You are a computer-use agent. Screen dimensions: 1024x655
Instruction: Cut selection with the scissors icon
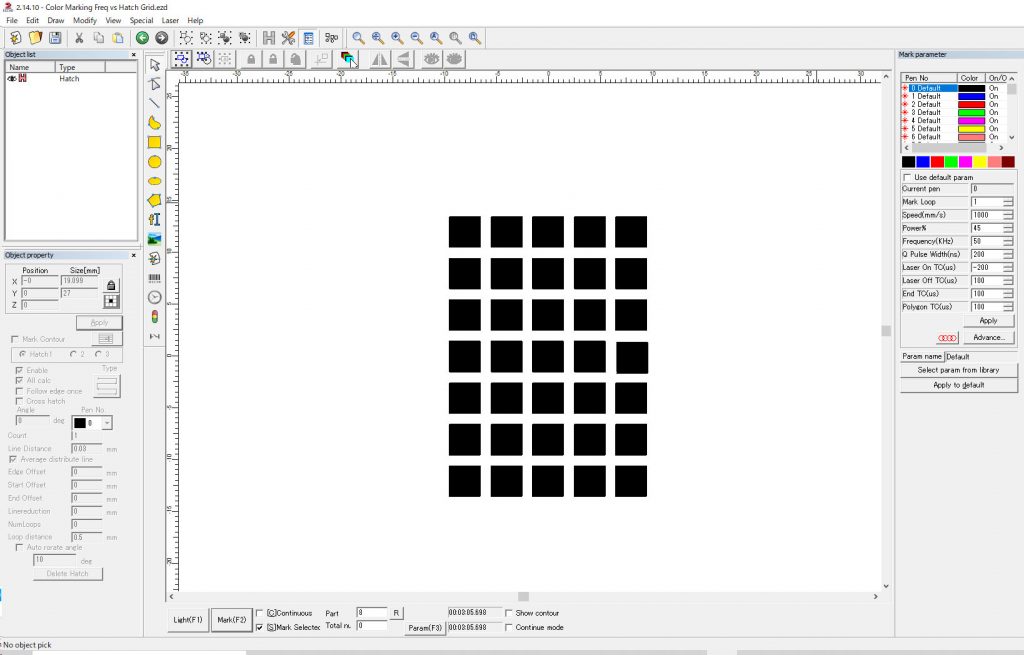pyautogui.click(x=79, y=38)
